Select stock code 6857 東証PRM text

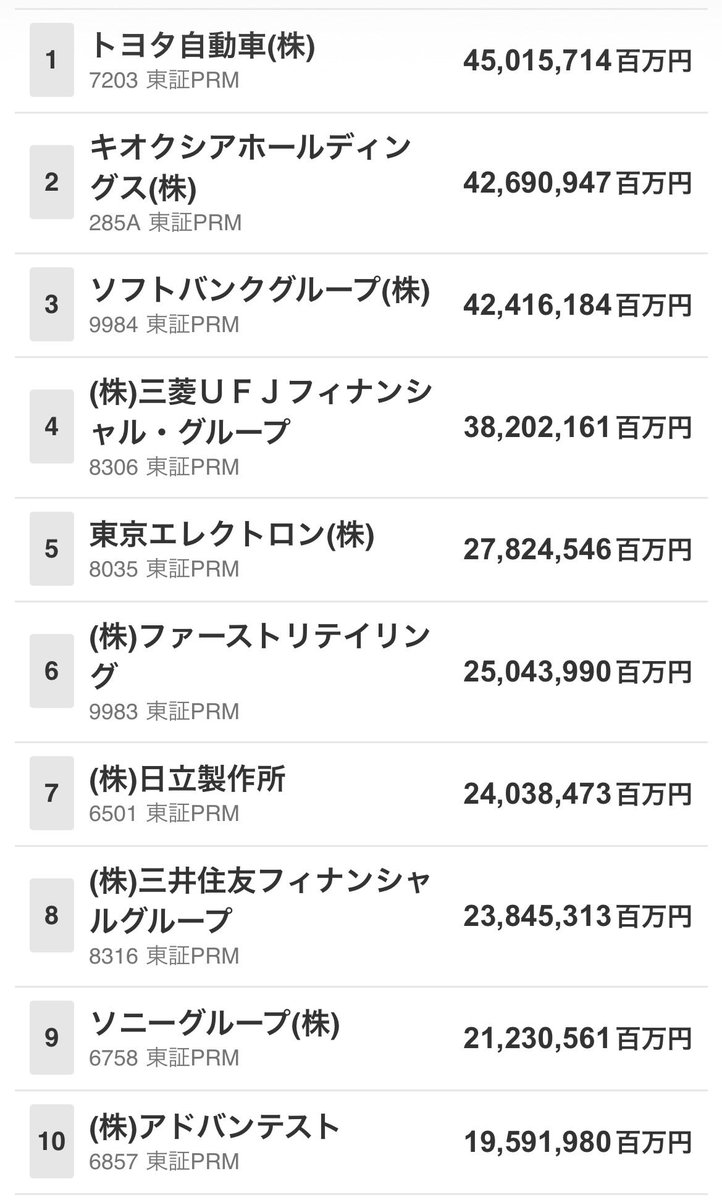(165, 1161)
